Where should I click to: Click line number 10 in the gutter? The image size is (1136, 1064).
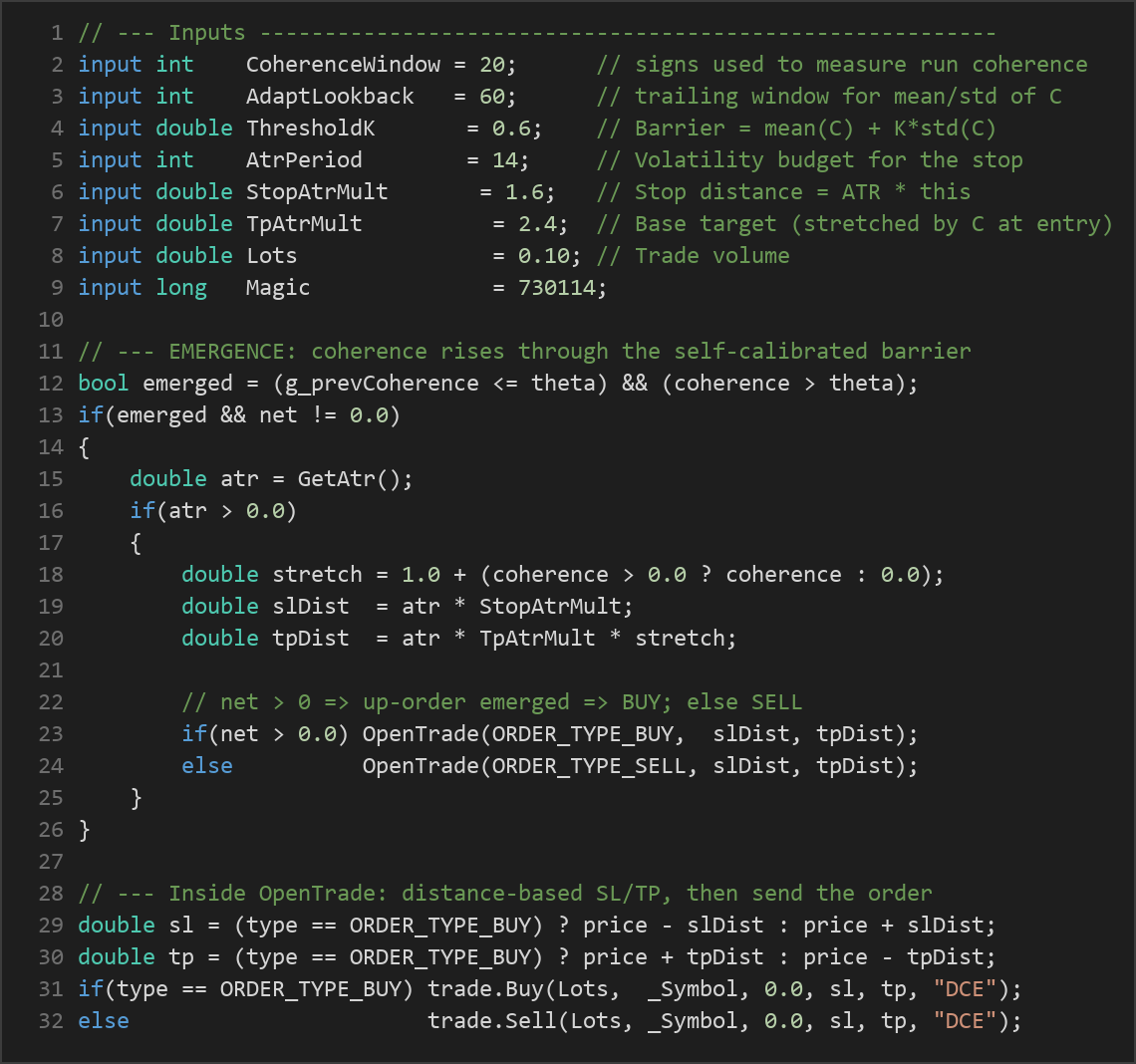51,320
